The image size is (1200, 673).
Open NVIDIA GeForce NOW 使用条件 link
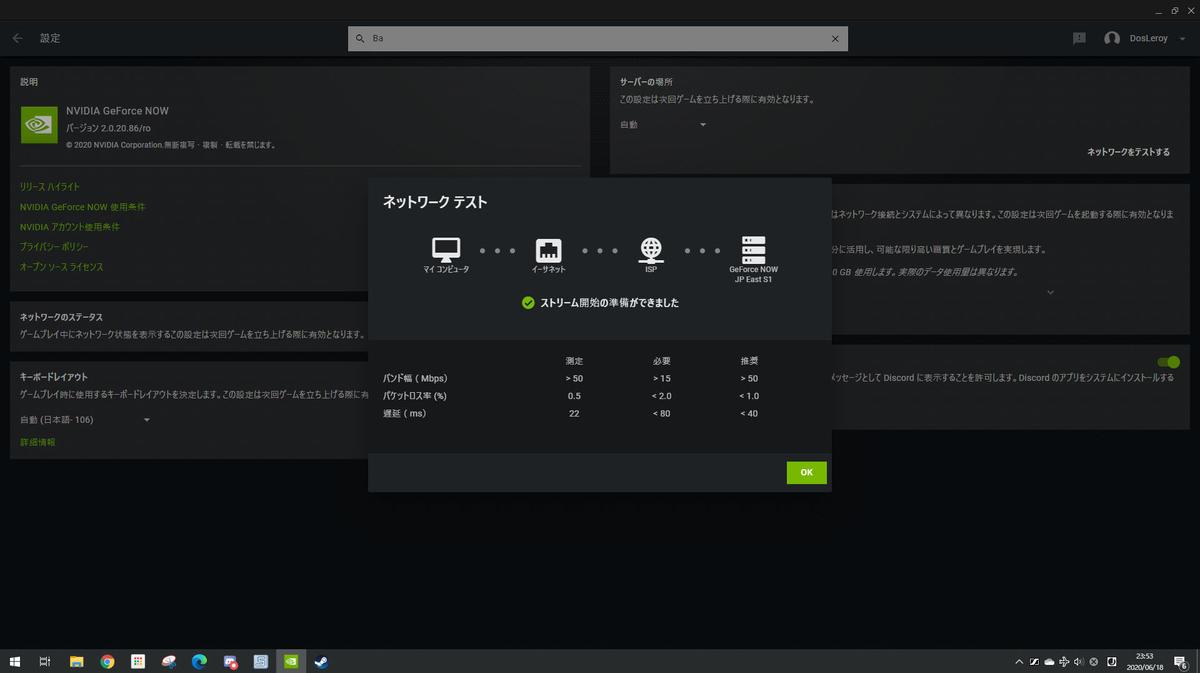pyautogui.click(x=83, y=207)
